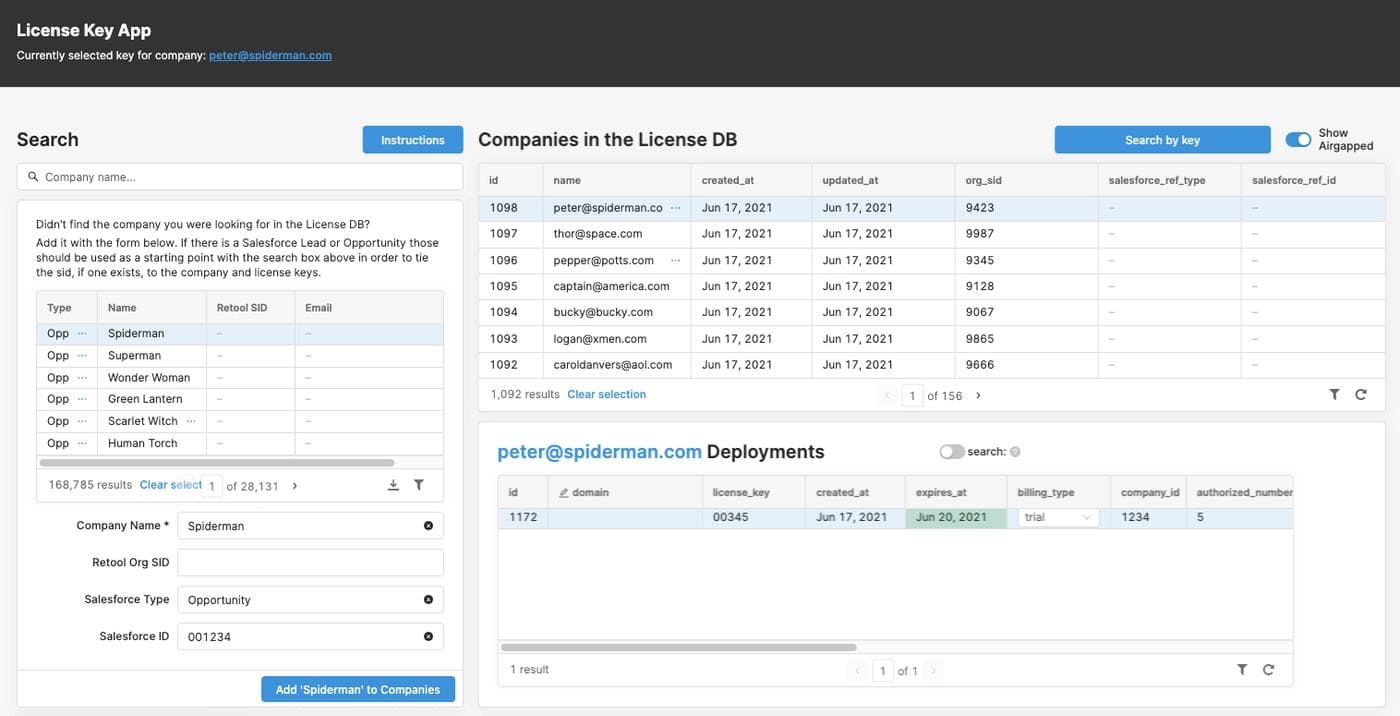Image resolution: width=1400 pixels, height=716 pixels.
Task: Turn off the Show Airgapped toggle
Action: point(1298,140)
